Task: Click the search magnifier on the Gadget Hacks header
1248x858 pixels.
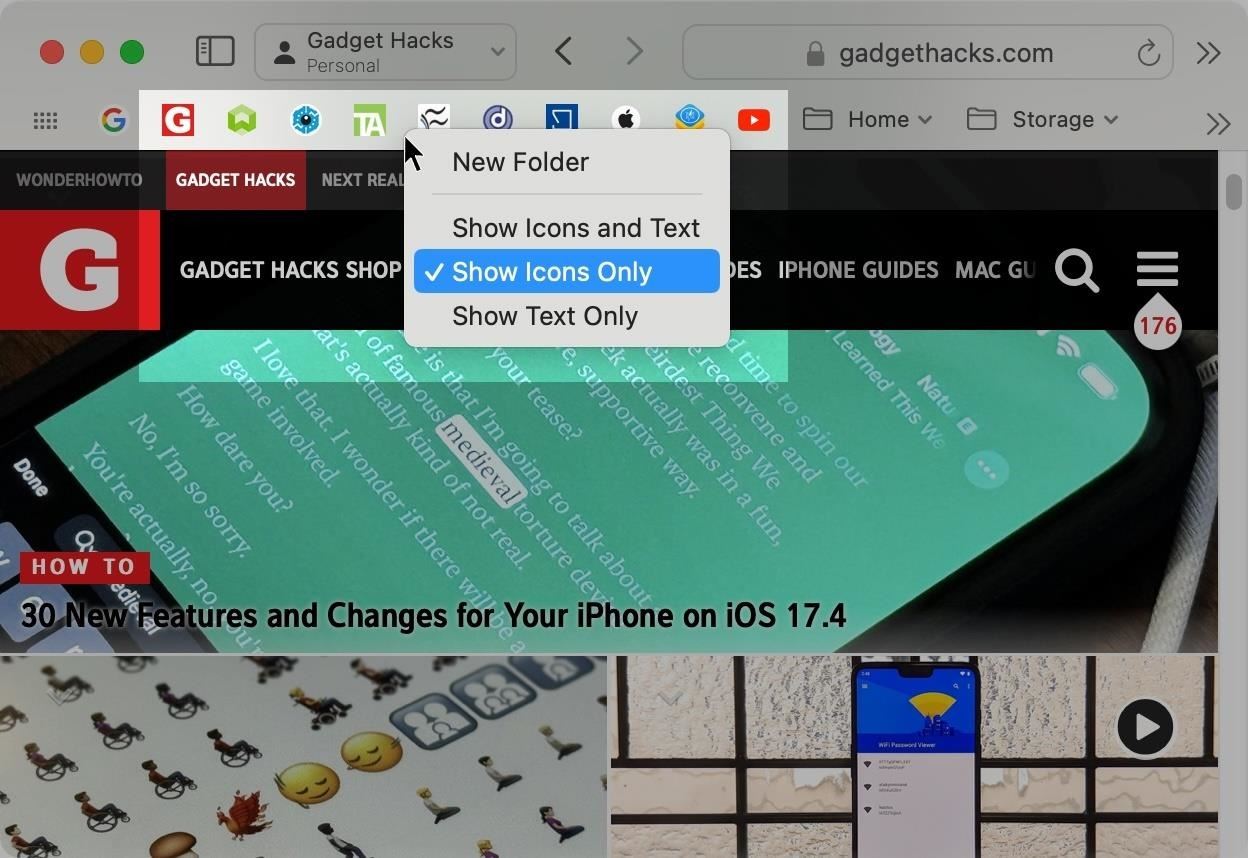Action: [x=1077, y=270]
